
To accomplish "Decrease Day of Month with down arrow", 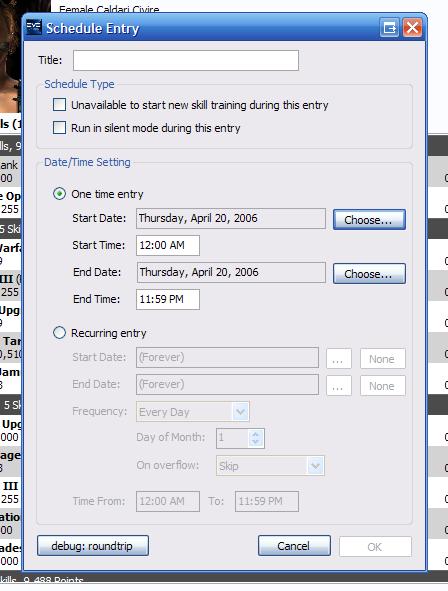I will (x=256, y=442).
